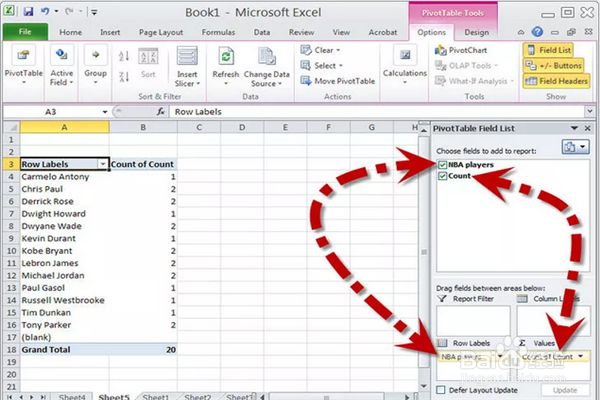Open the NBA players row field dropdown

(500, 356)
